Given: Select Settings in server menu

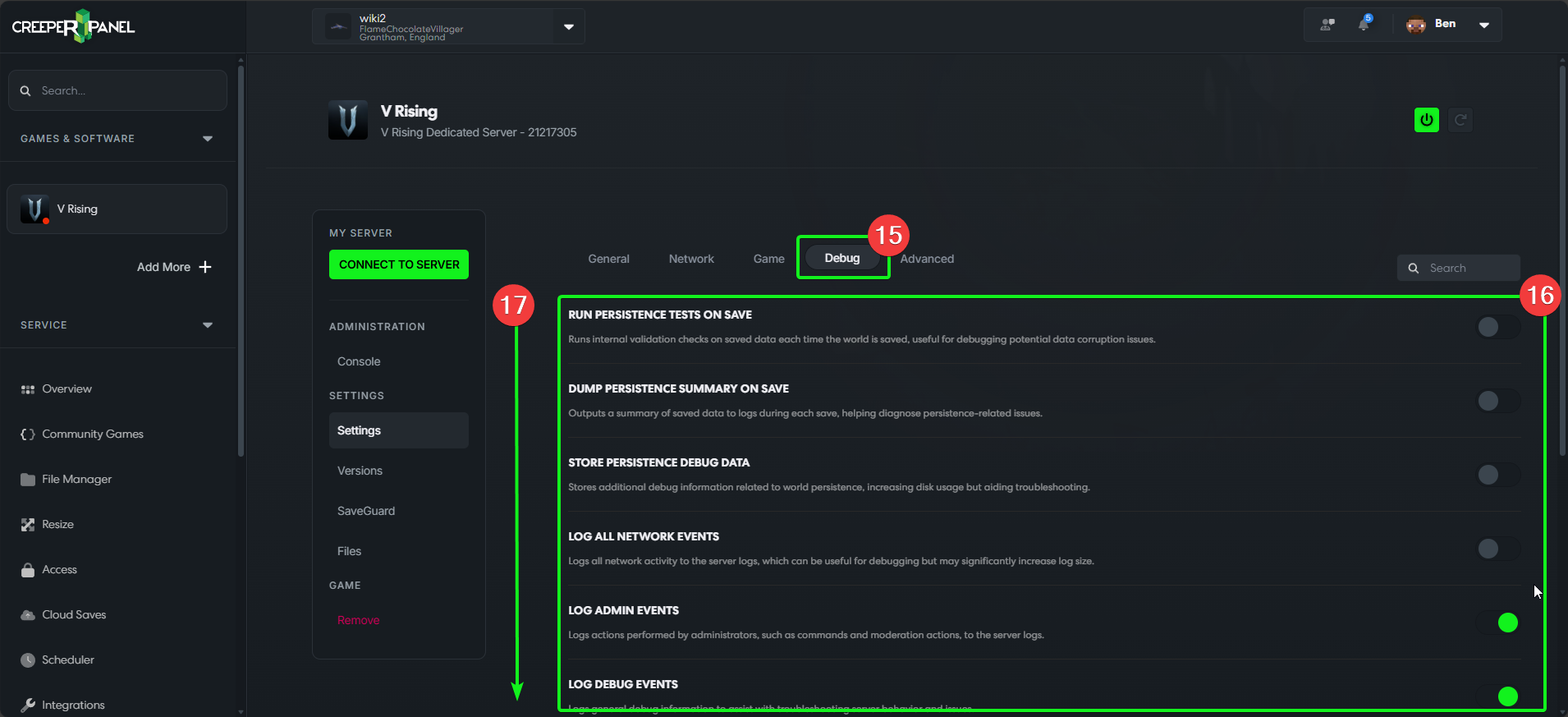Looking at the screenshot, I should 399,430.
